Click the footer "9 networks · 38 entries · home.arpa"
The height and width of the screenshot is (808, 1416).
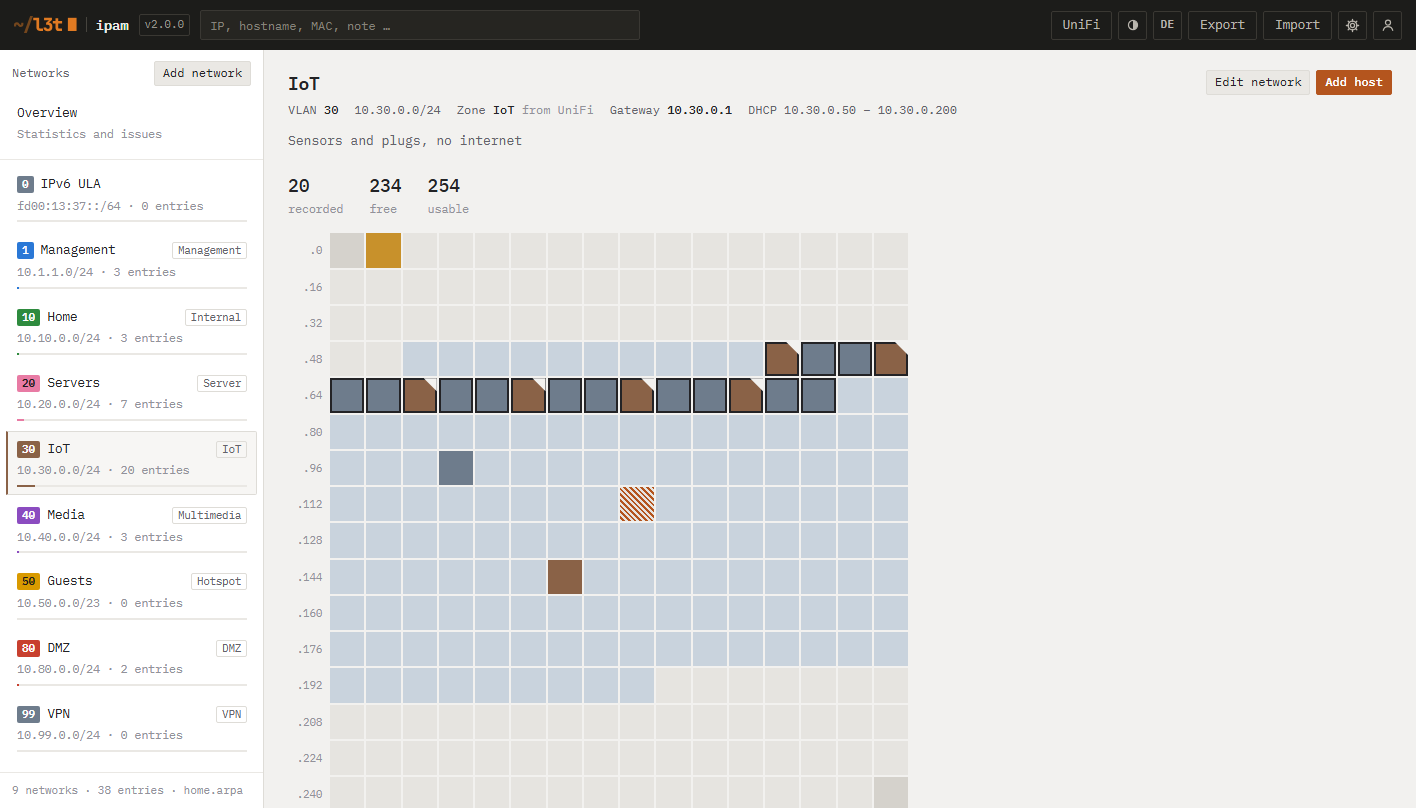pos(127,790)
